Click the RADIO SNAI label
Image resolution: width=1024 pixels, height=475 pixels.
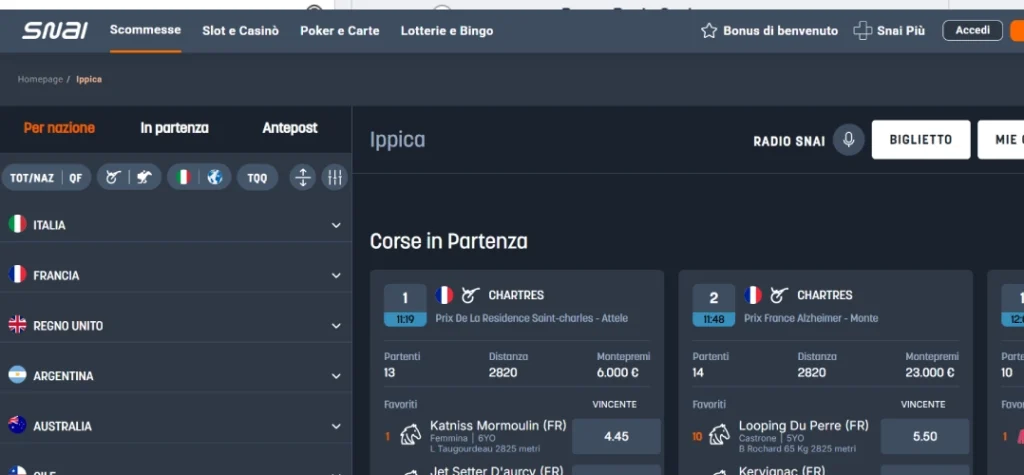click(789, 140)
